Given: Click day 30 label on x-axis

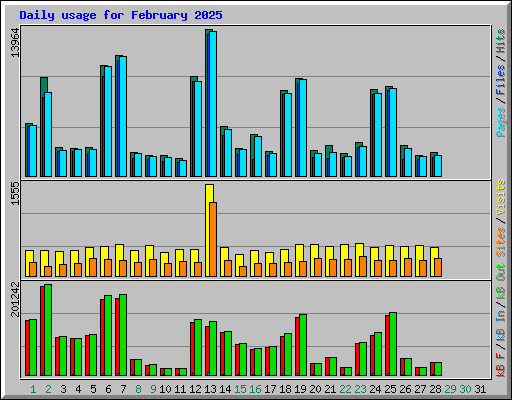Looking at the screenshot, I should pyautogui.click(x=465, y=389).
